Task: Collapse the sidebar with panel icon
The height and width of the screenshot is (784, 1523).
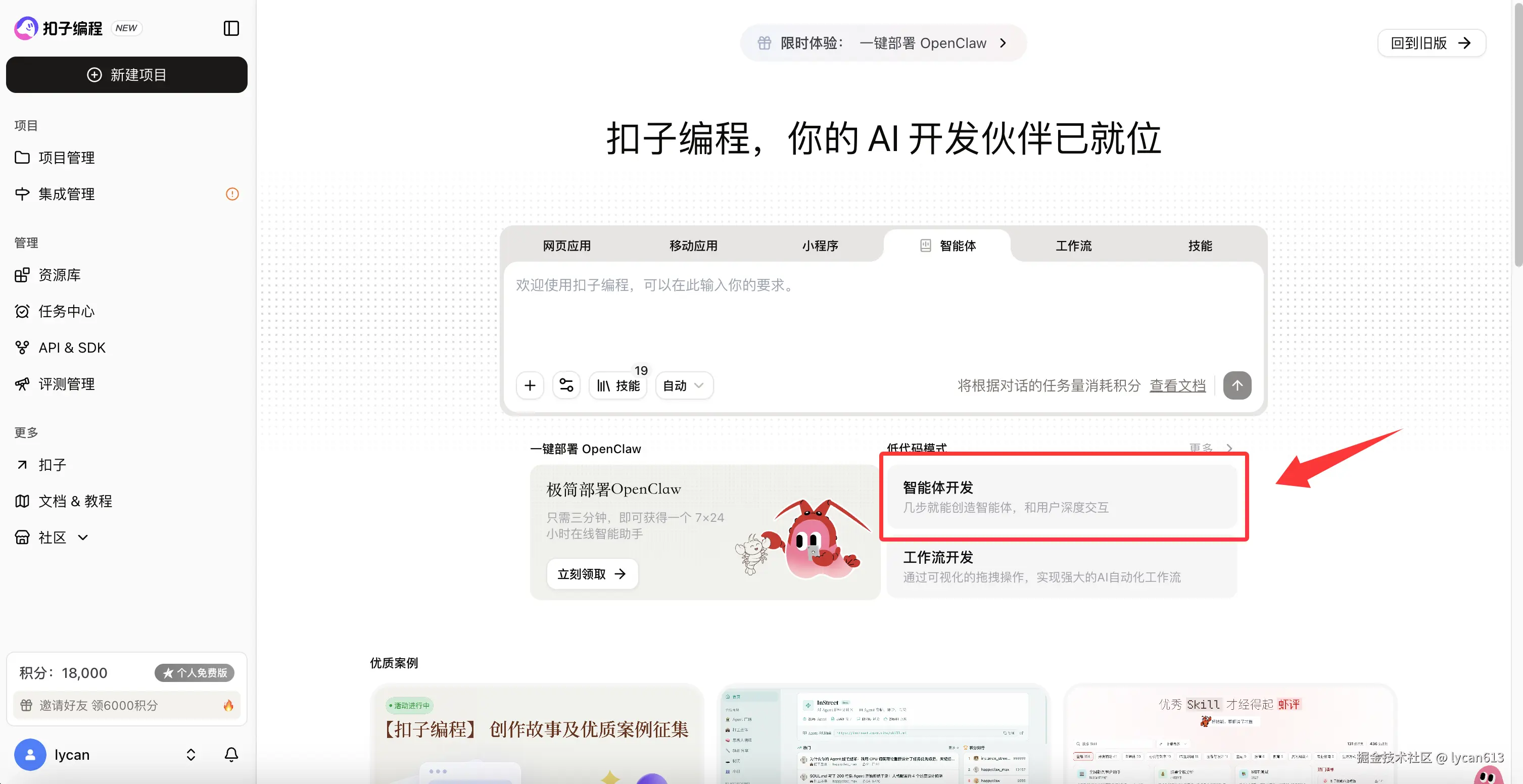Action: click(231, 28)
